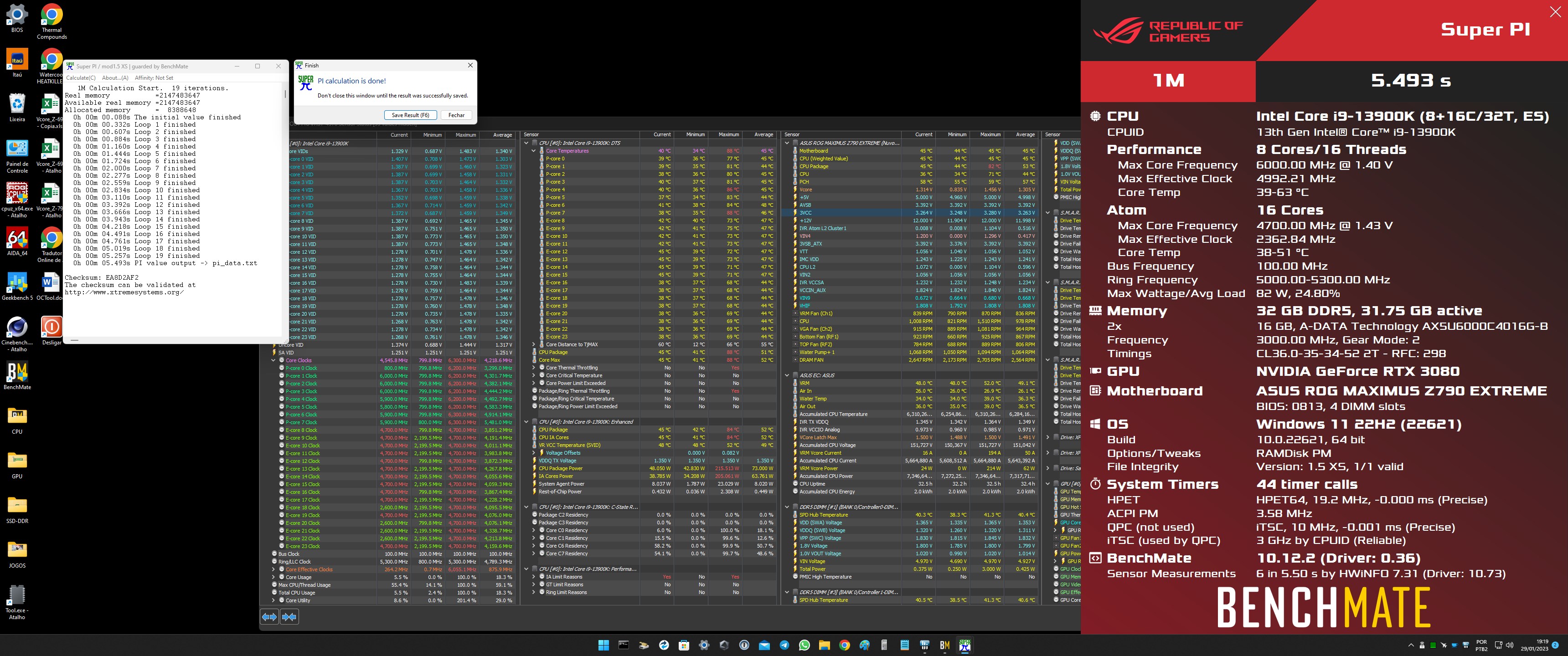This screenshot has width=1568, height=656.
Task: Expand the Core Thermal Throttling row
Action: point(534,368)
